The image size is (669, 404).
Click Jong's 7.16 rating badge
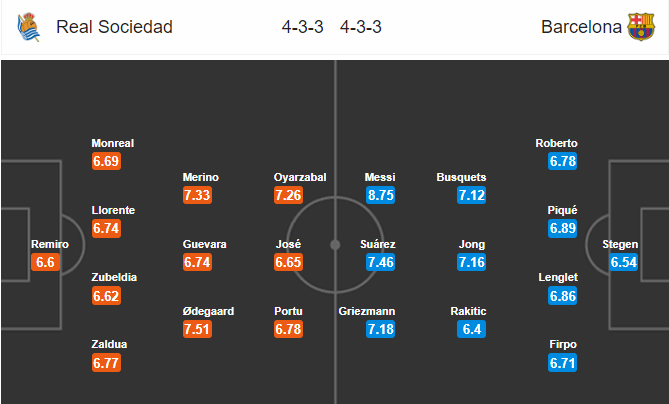[471, 262]
